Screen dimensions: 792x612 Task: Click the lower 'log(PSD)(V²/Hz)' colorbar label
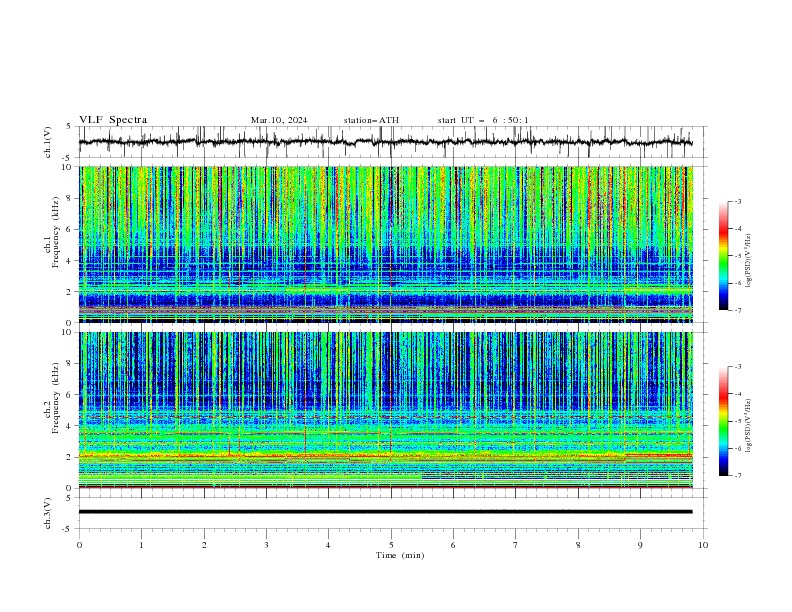(x=748, y=426)
